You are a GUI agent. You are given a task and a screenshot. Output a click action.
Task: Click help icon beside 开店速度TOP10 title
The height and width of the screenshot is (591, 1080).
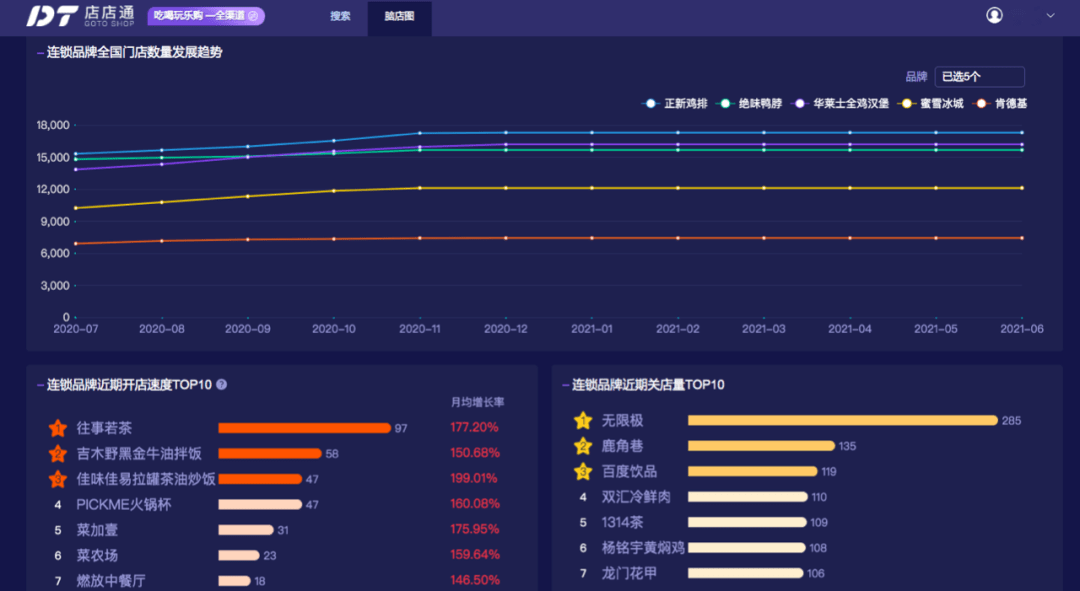coord(222,384)
